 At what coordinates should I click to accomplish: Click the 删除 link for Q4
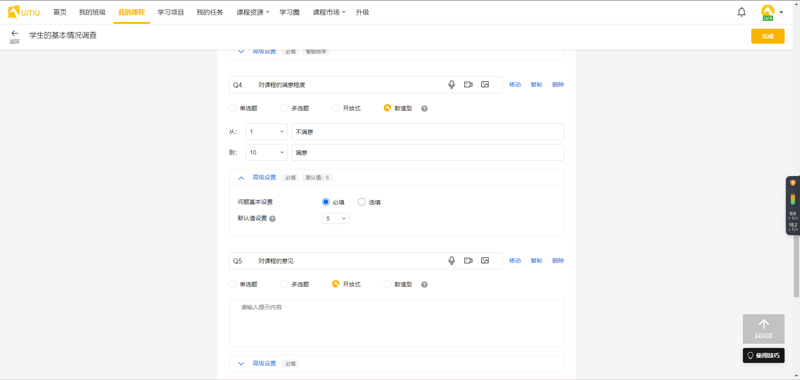(558, 85)
